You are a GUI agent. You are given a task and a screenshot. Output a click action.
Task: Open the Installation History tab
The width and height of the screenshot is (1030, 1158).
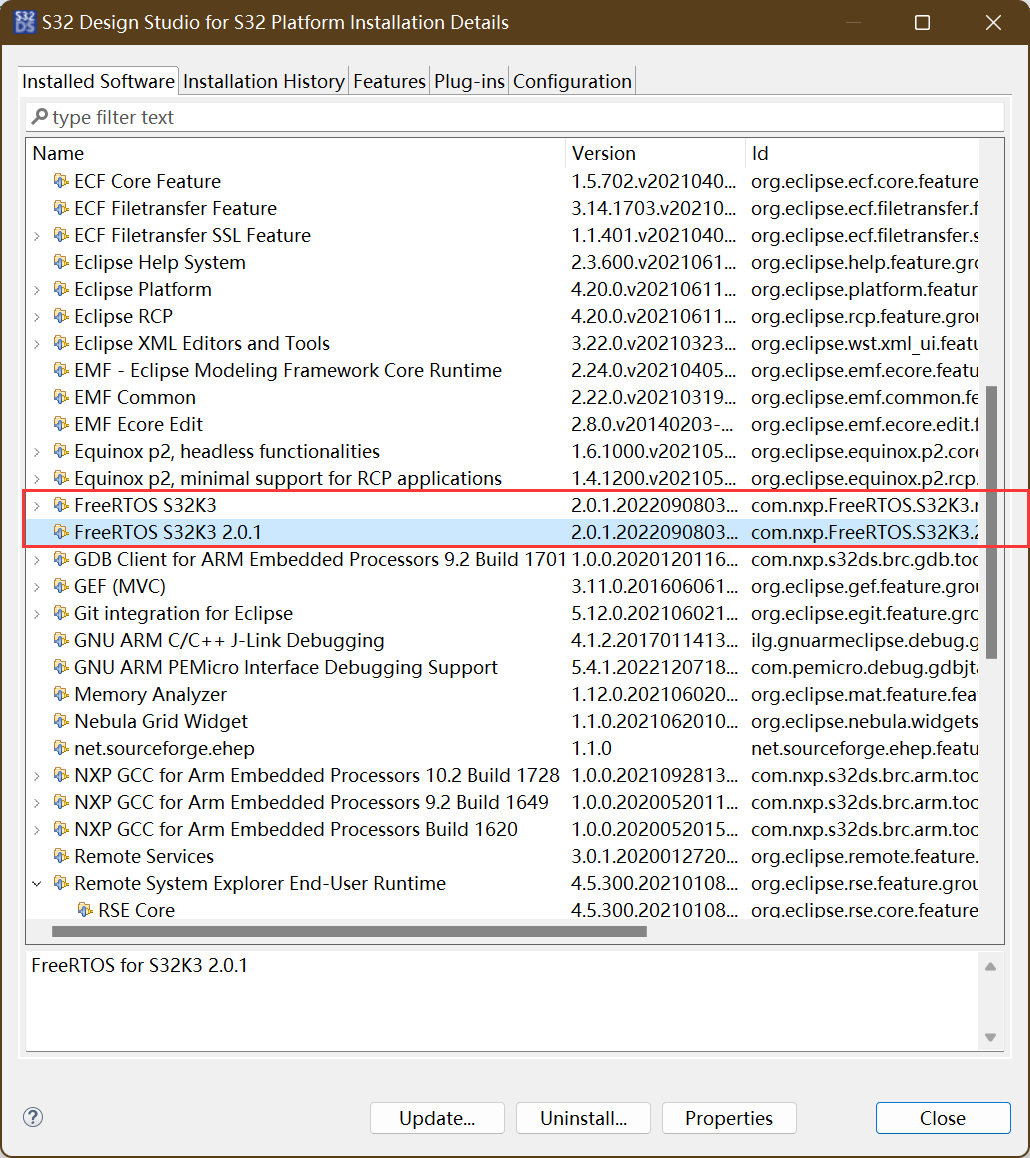point(263,81)
